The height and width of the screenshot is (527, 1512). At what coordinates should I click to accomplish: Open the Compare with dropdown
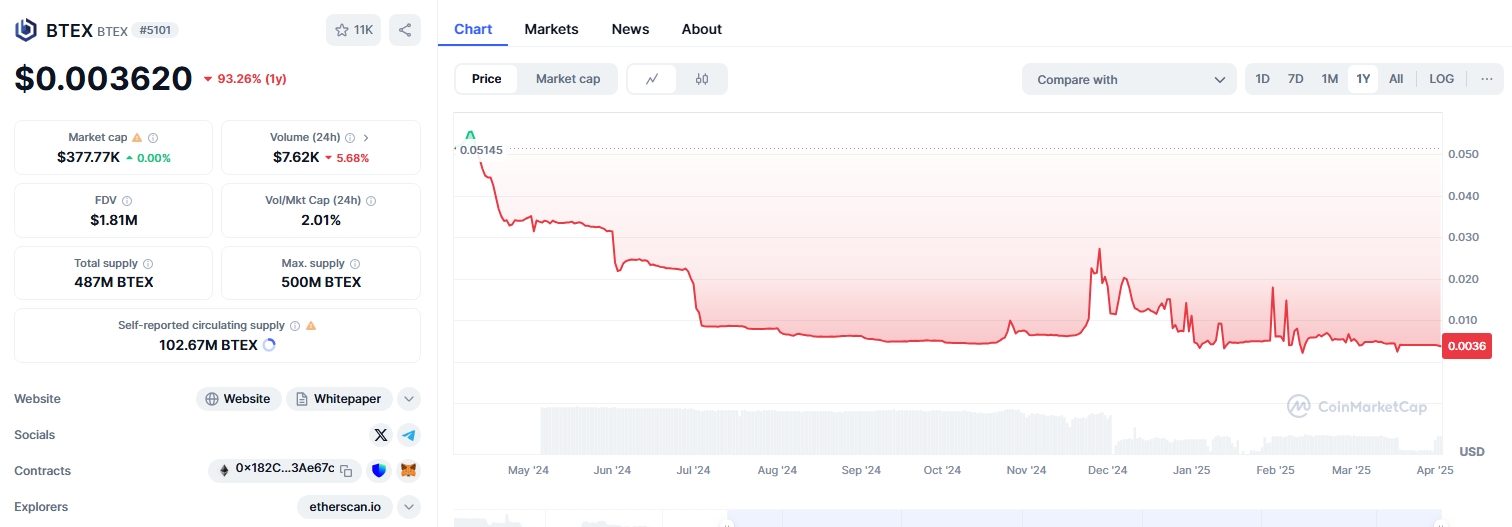(1129, 79)
